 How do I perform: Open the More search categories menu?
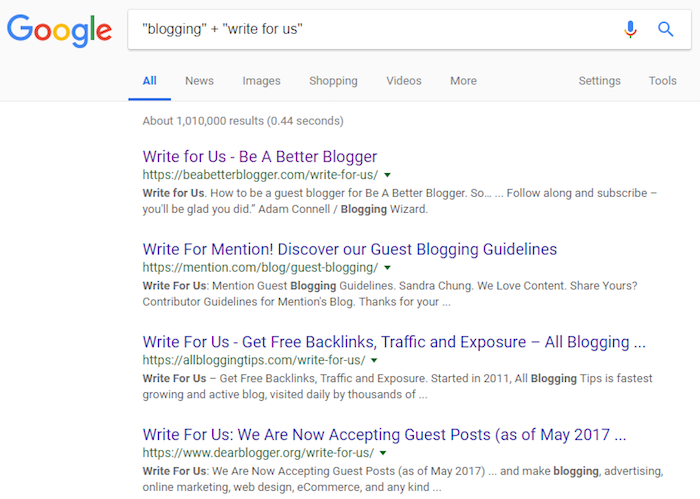tap(463, 81)
